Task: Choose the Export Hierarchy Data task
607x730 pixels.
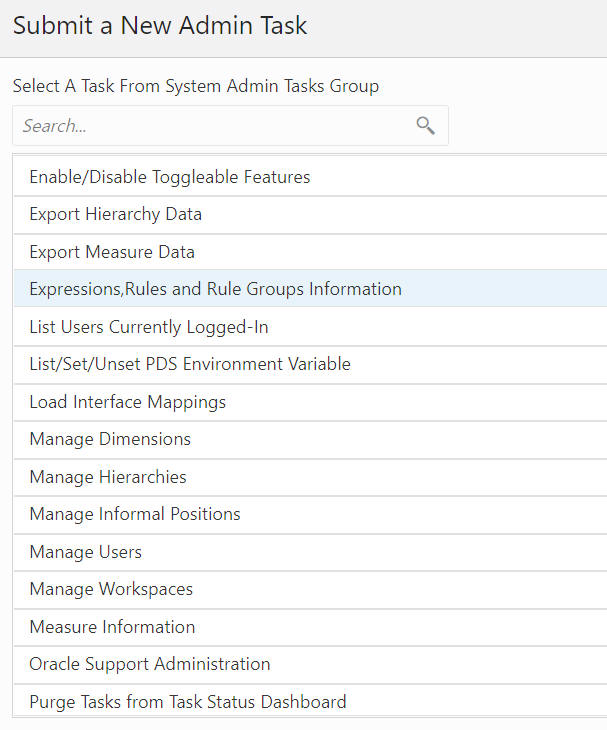Action: pyautogui.click(x=116, y=214)
